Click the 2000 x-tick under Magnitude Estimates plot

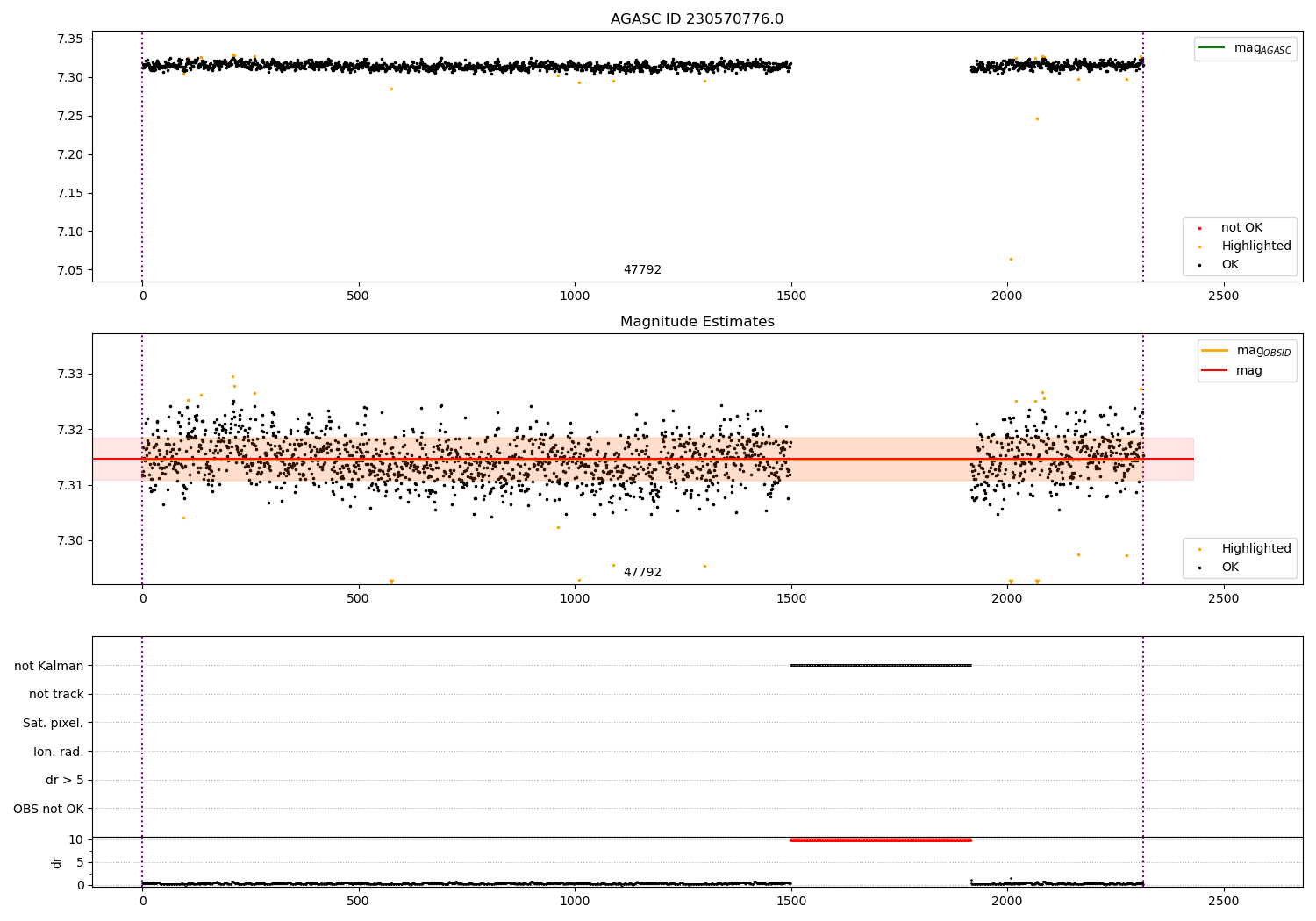(1007, 599)
